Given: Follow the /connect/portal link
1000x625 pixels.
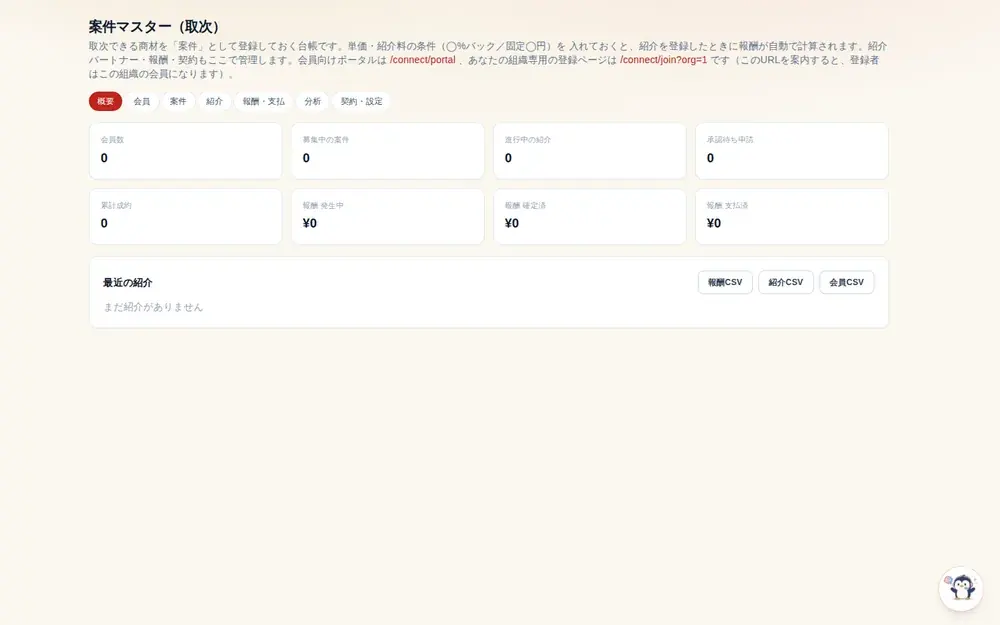Looking at the screenshot, I should pos(423,60).
